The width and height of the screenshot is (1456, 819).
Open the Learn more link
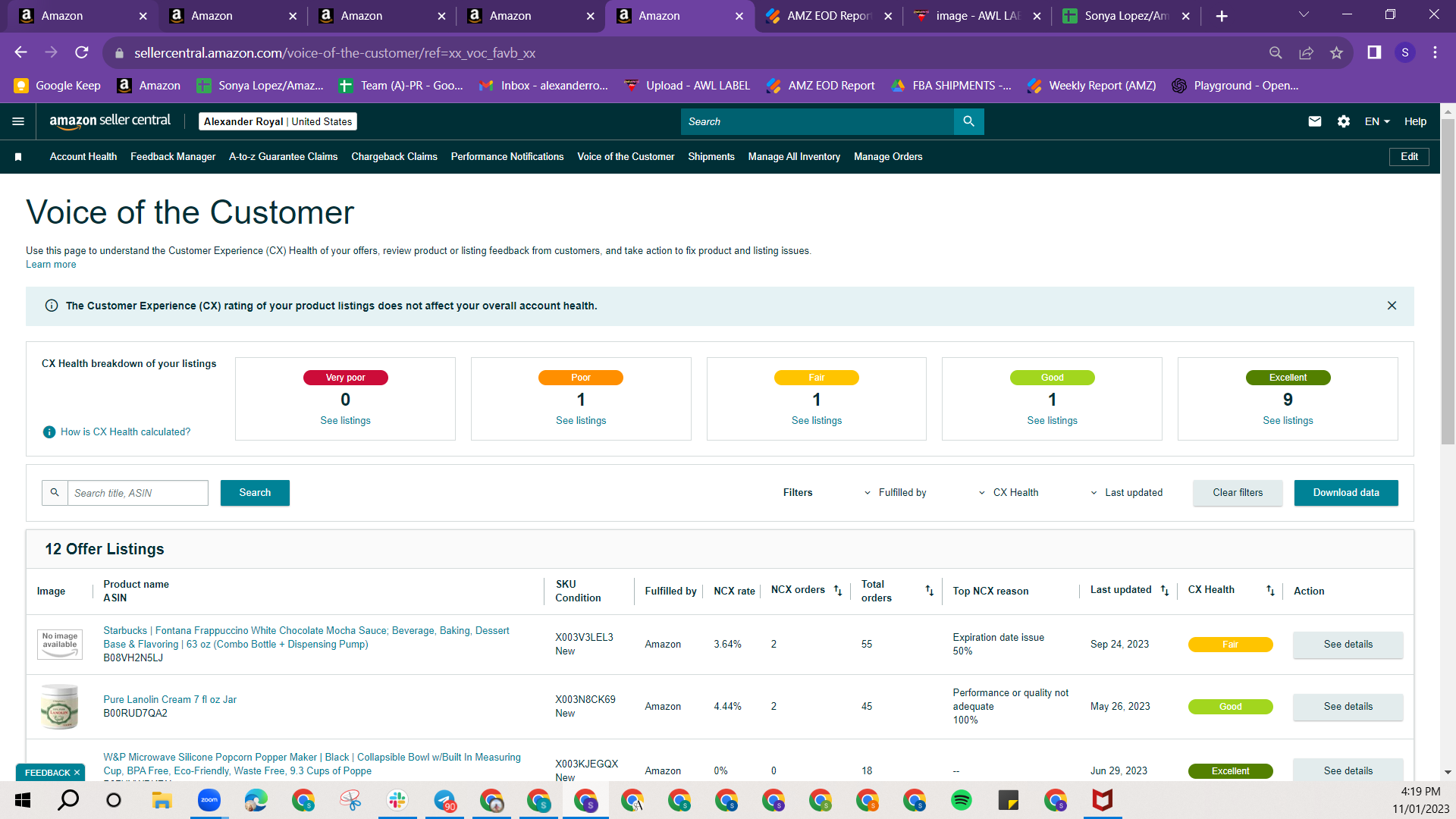51,265
